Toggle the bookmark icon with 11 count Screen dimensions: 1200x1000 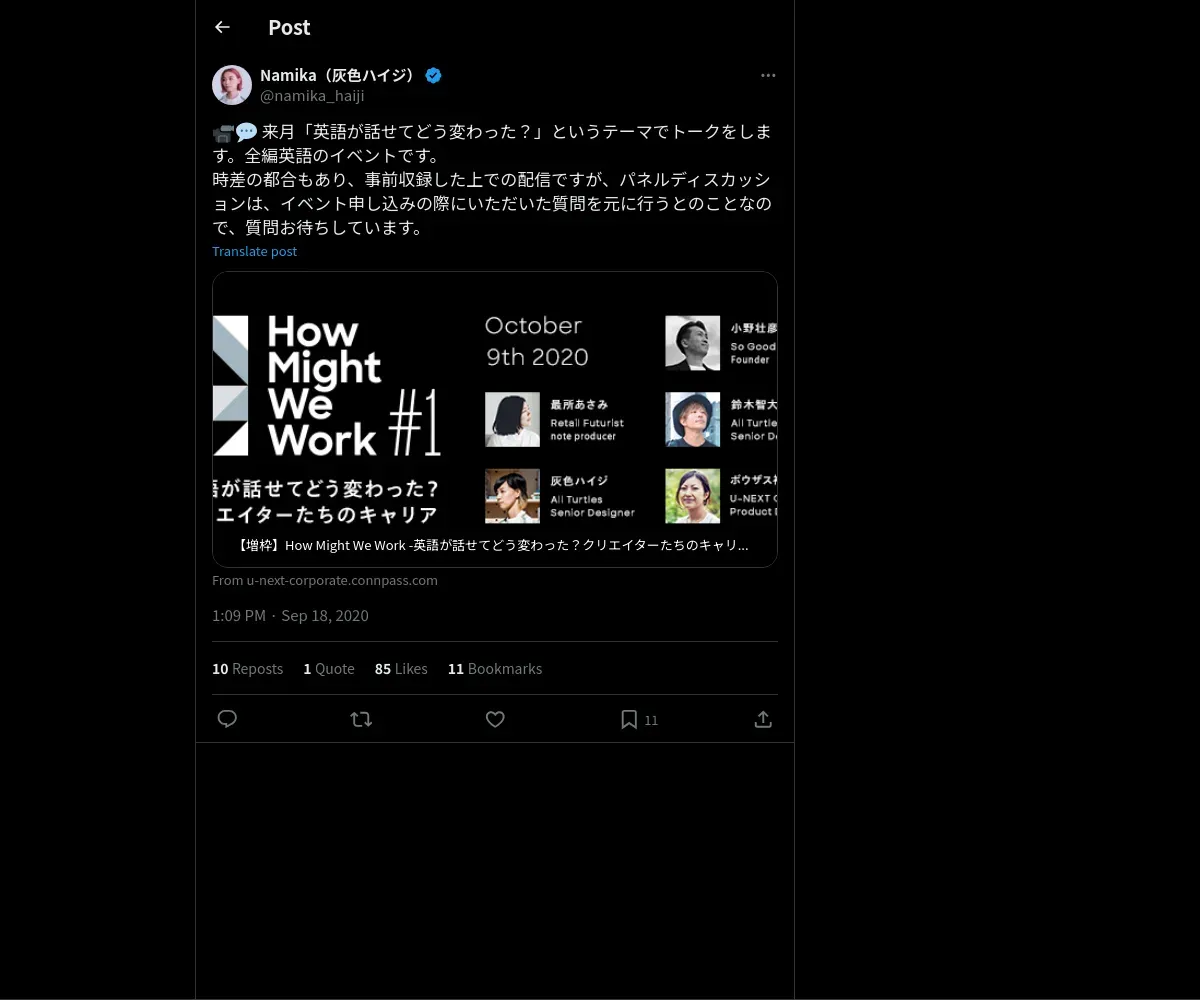point(639,719)
